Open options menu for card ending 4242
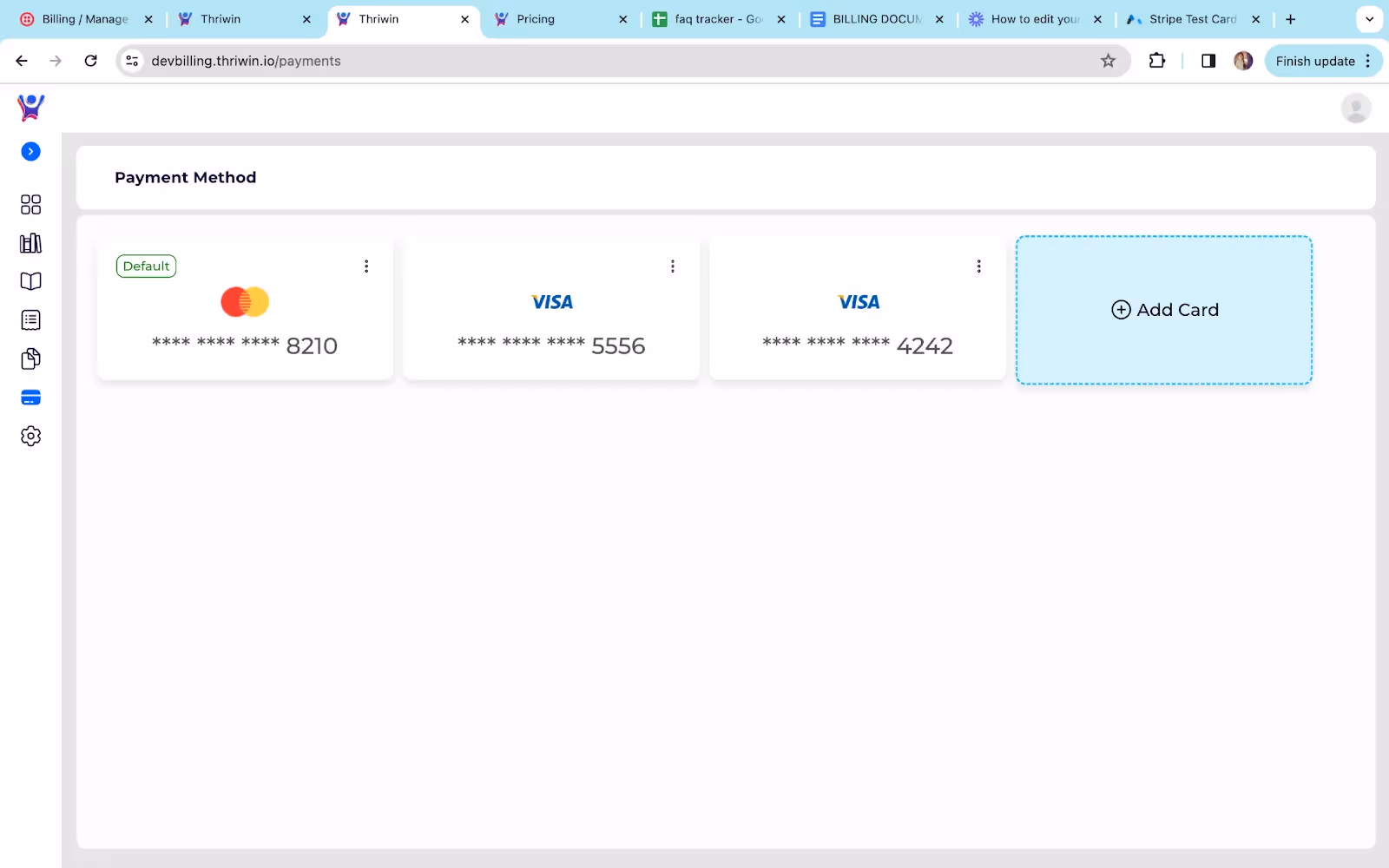Image resolution: width=1389 pixels, height=868 pixels. coord(979,266)
